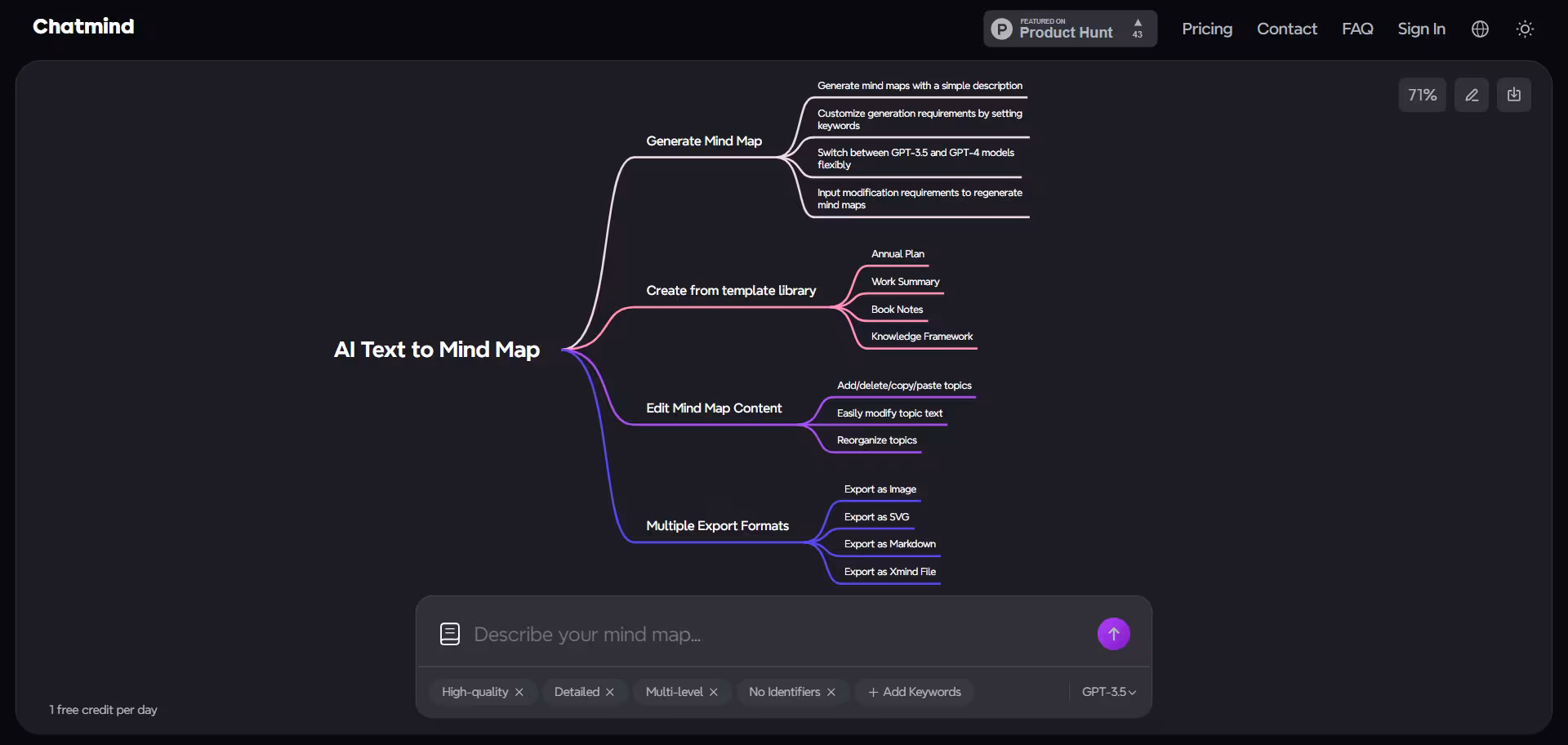This screenshot has height=745, width=1568.
Task: Click the Sign In link
Action: (1421, 29)
